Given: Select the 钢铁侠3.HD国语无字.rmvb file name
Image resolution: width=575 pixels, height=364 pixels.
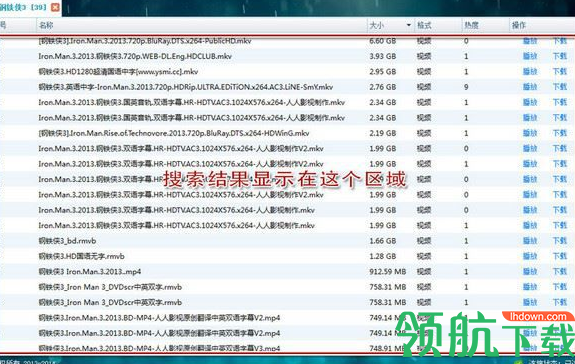Looking at the screenshot, I should pyautogui.click(x=81, y=256).
